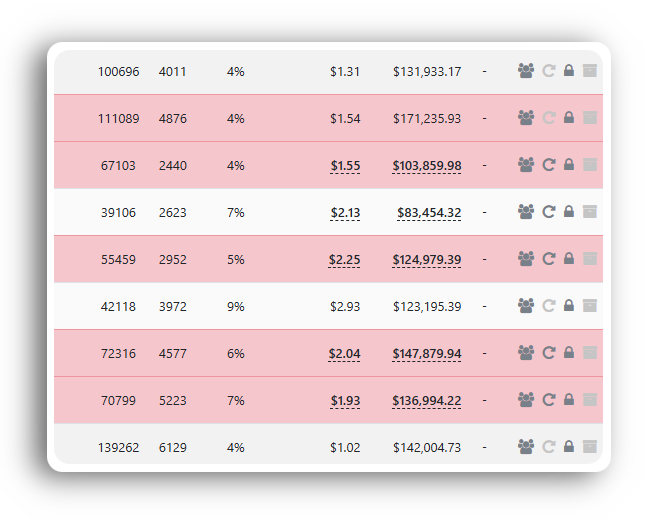Click the underlined $103,859.98 amount
The image size is (653, 520).
click(427, 166)
